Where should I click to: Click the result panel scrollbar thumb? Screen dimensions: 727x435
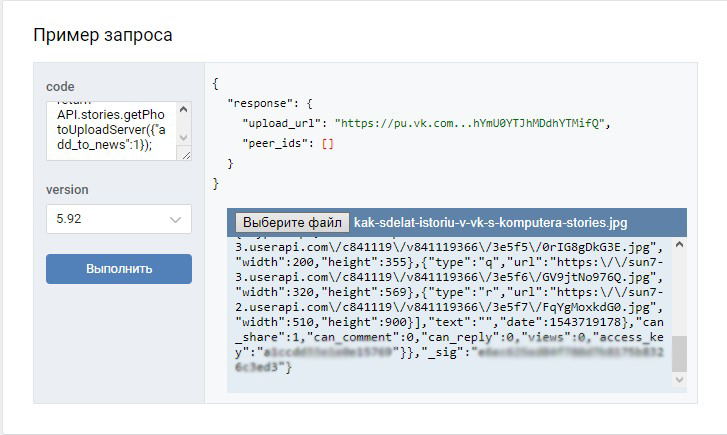coord(680,353)
